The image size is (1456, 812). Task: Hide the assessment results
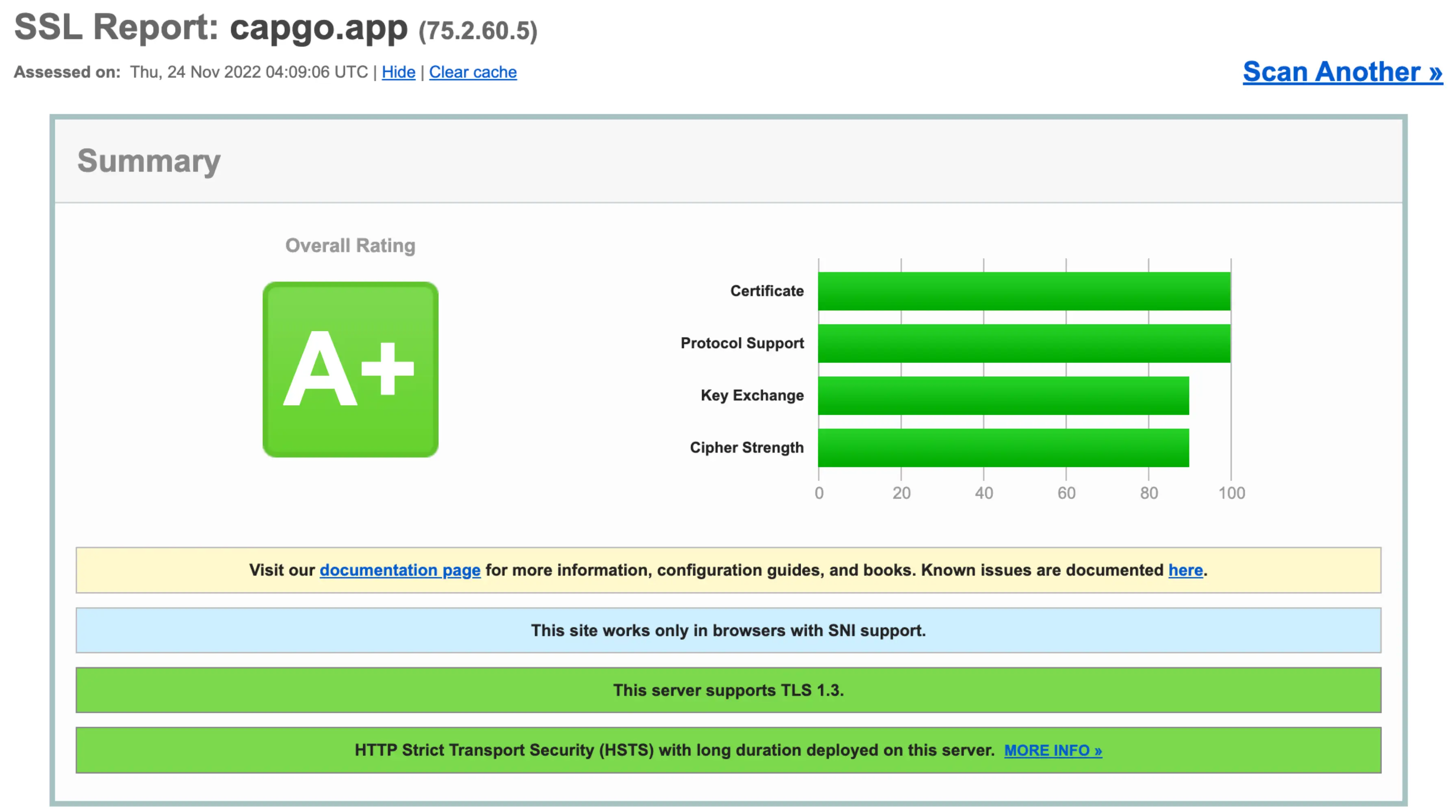coord(399,72)
